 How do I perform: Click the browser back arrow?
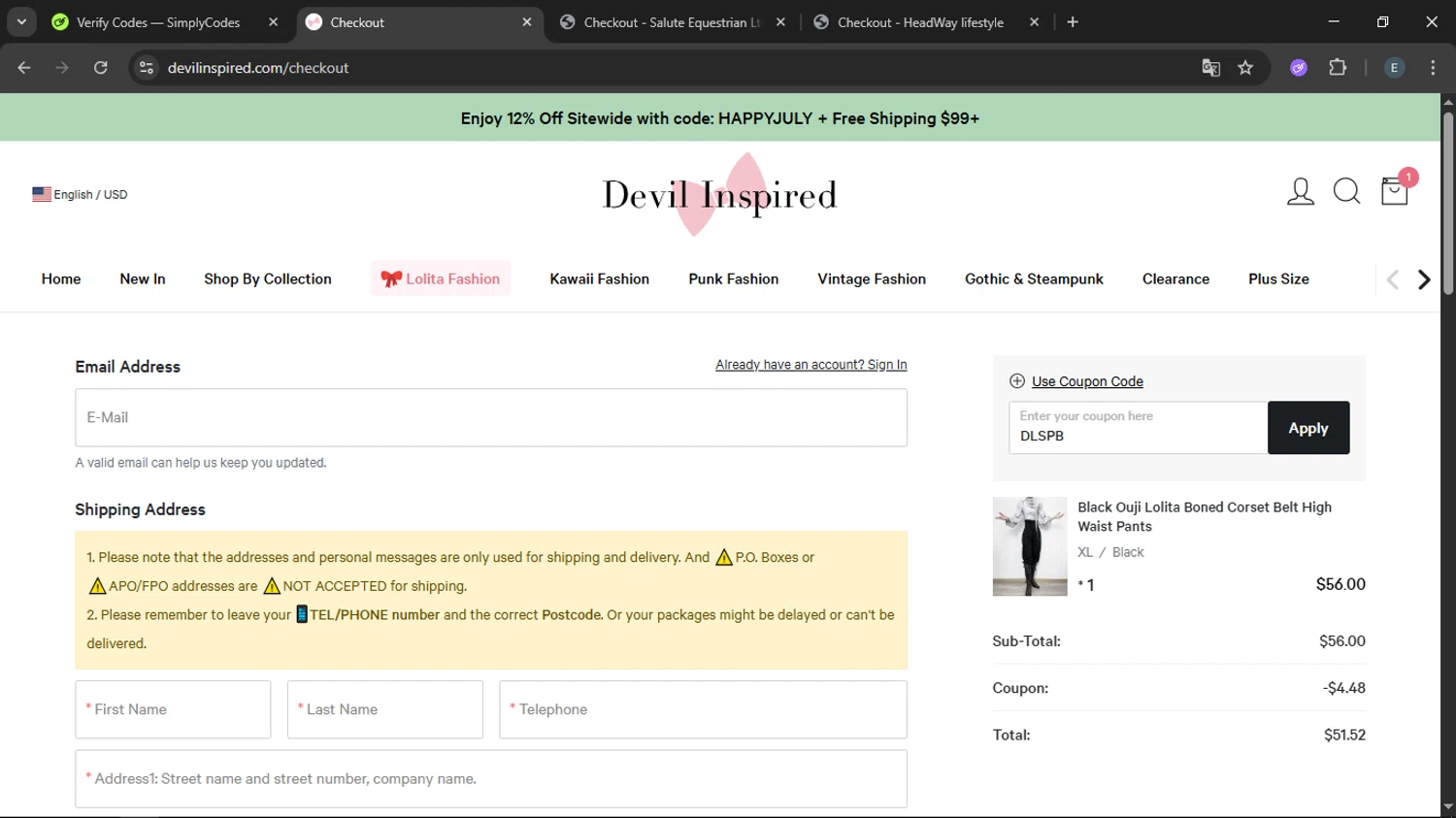click(24, 68)
